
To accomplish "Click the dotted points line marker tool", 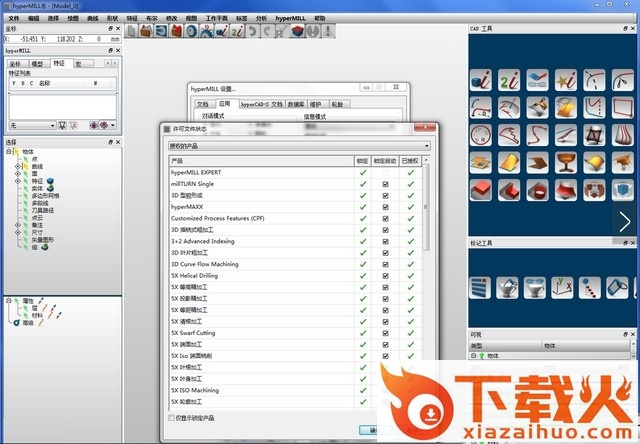I will click(589, 288).
